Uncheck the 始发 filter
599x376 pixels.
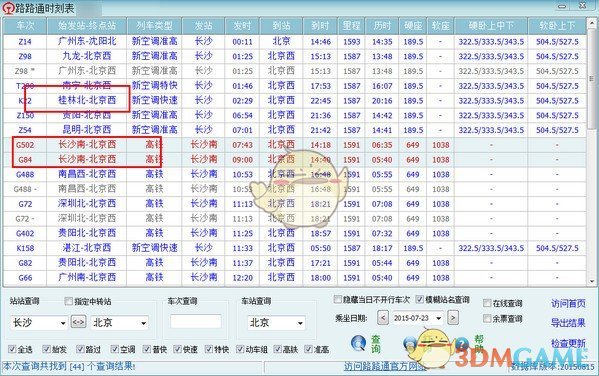tap(47, 349)
